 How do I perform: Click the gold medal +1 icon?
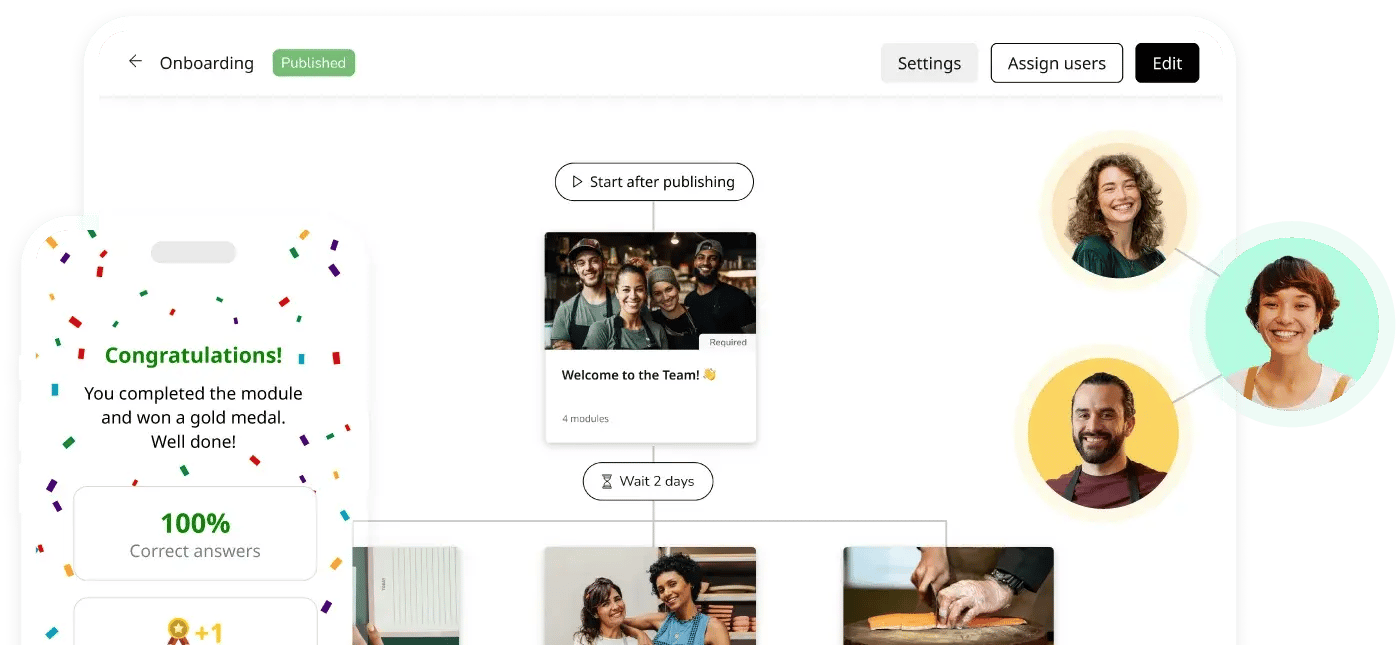[x=194, y=632]
